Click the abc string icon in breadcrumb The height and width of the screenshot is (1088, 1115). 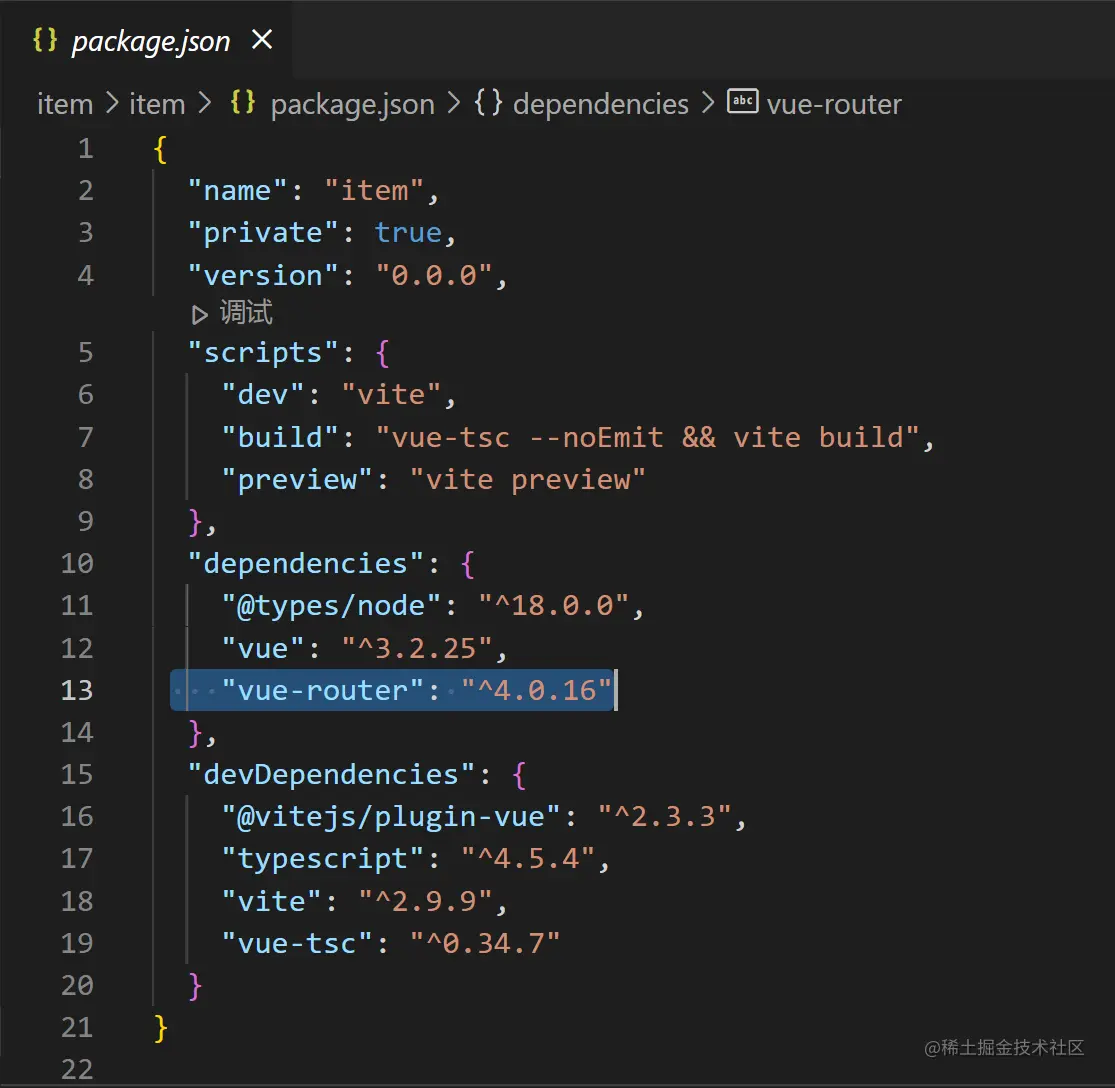[742, 101]
